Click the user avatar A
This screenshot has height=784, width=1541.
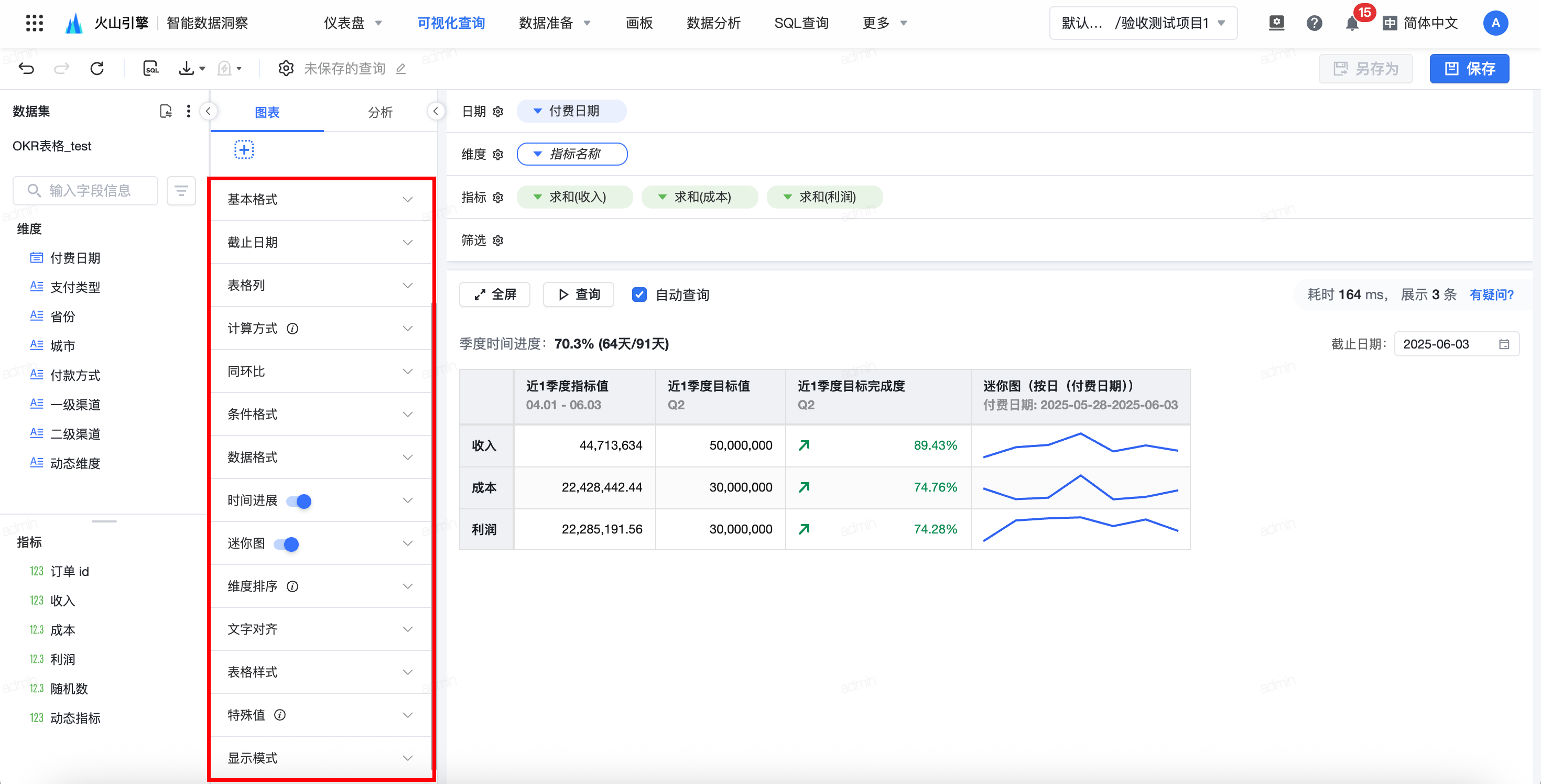[x=1495, y=24]
